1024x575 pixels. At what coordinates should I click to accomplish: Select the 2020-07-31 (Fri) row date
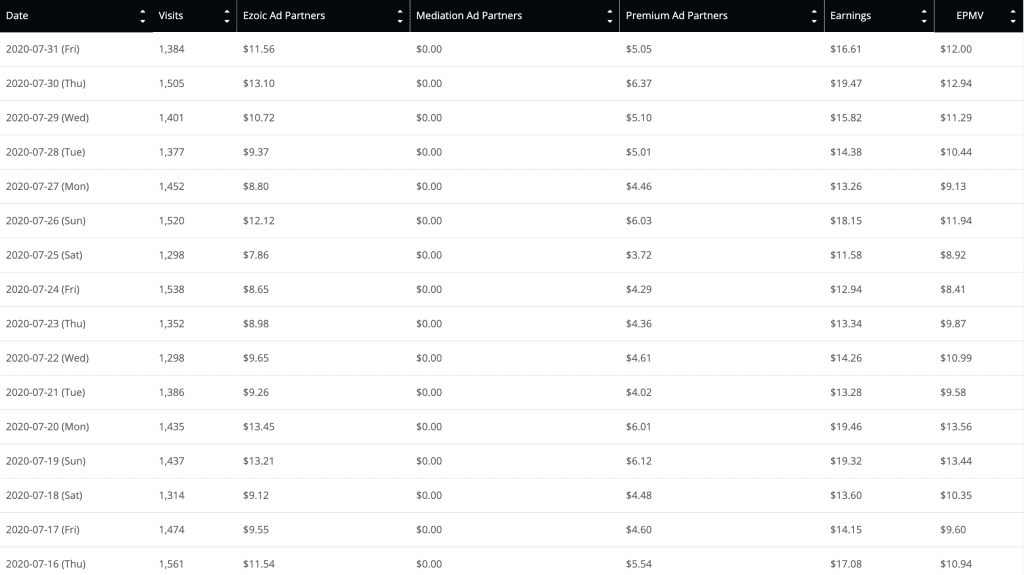(42, 49)
